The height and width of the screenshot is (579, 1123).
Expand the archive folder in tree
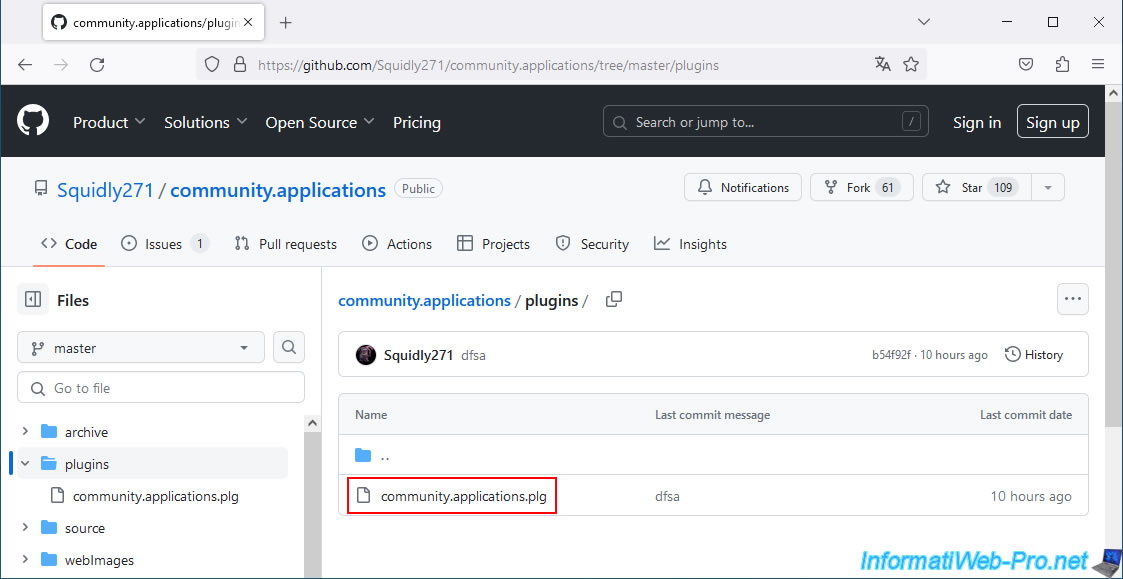coord(25,432)
